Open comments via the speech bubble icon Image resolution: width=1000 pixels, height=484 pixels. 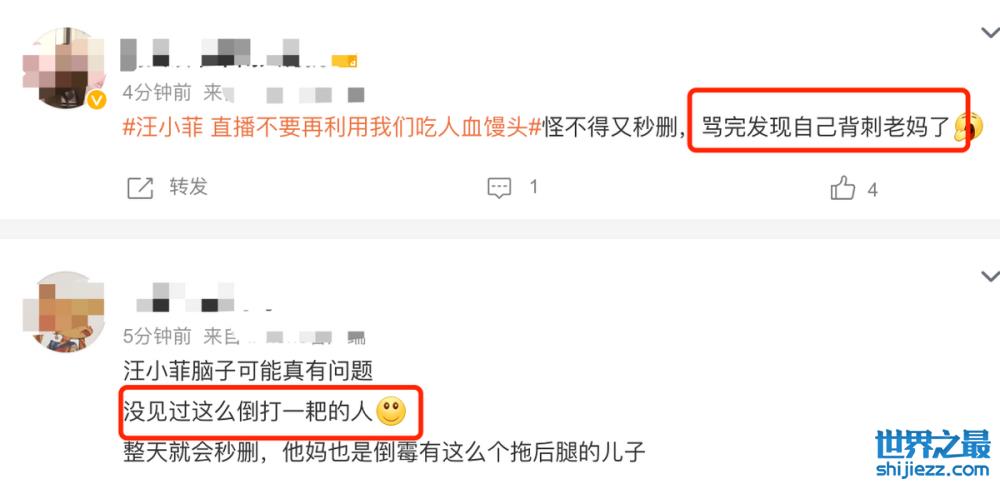pos(499,188)
